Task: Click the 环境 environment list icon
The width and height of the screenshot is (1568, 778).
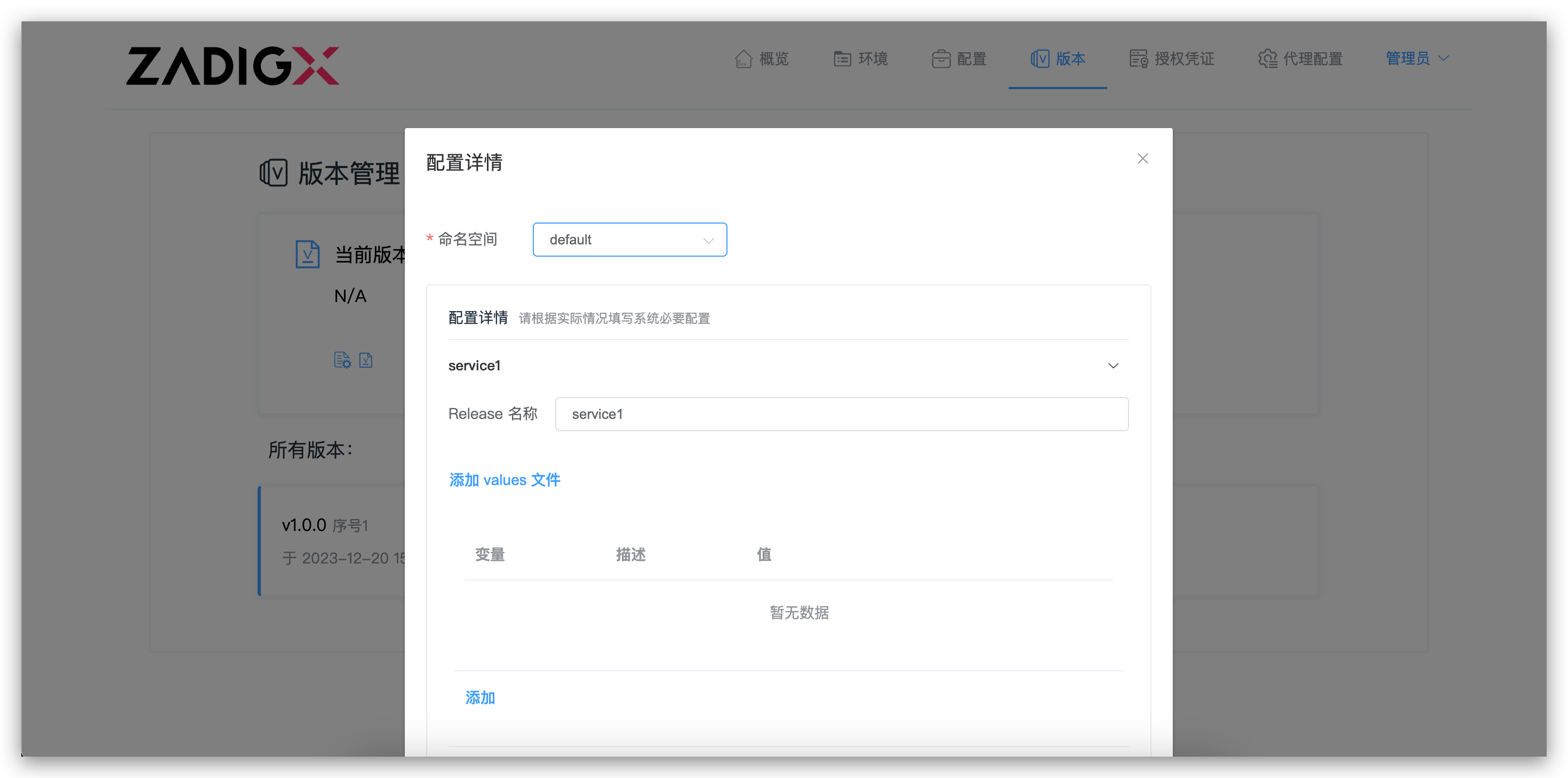Action: pos(843,59)
